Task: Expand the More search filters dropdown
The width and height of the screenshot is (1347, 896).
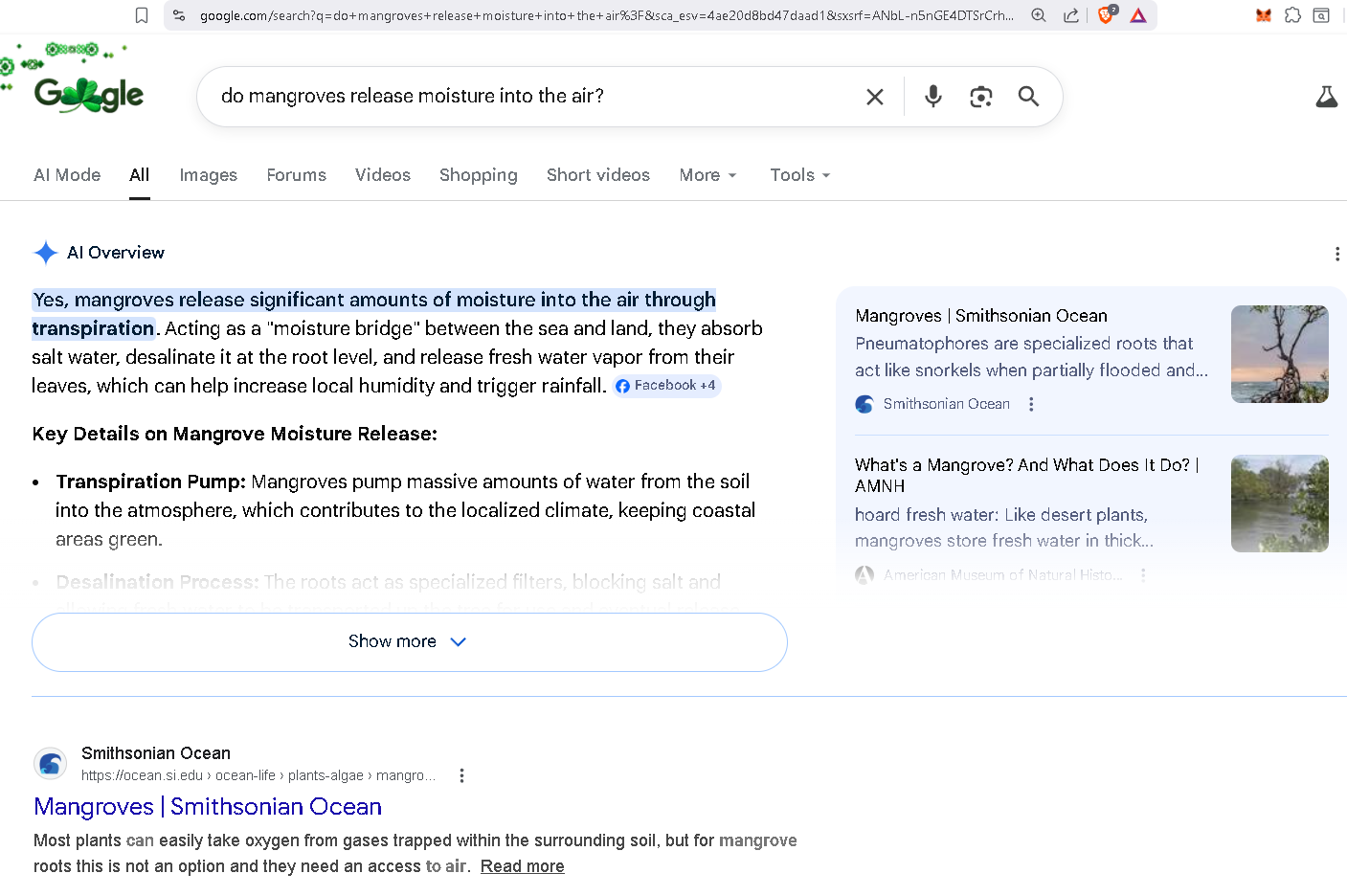Action: (707, 175)
